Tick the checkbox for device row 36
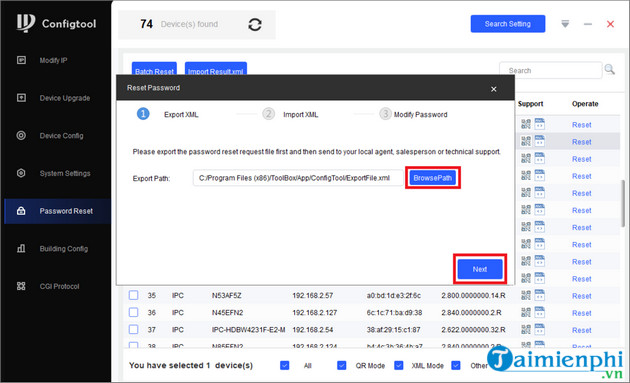Viewport: 630px width, 383px height. [133, 312]
